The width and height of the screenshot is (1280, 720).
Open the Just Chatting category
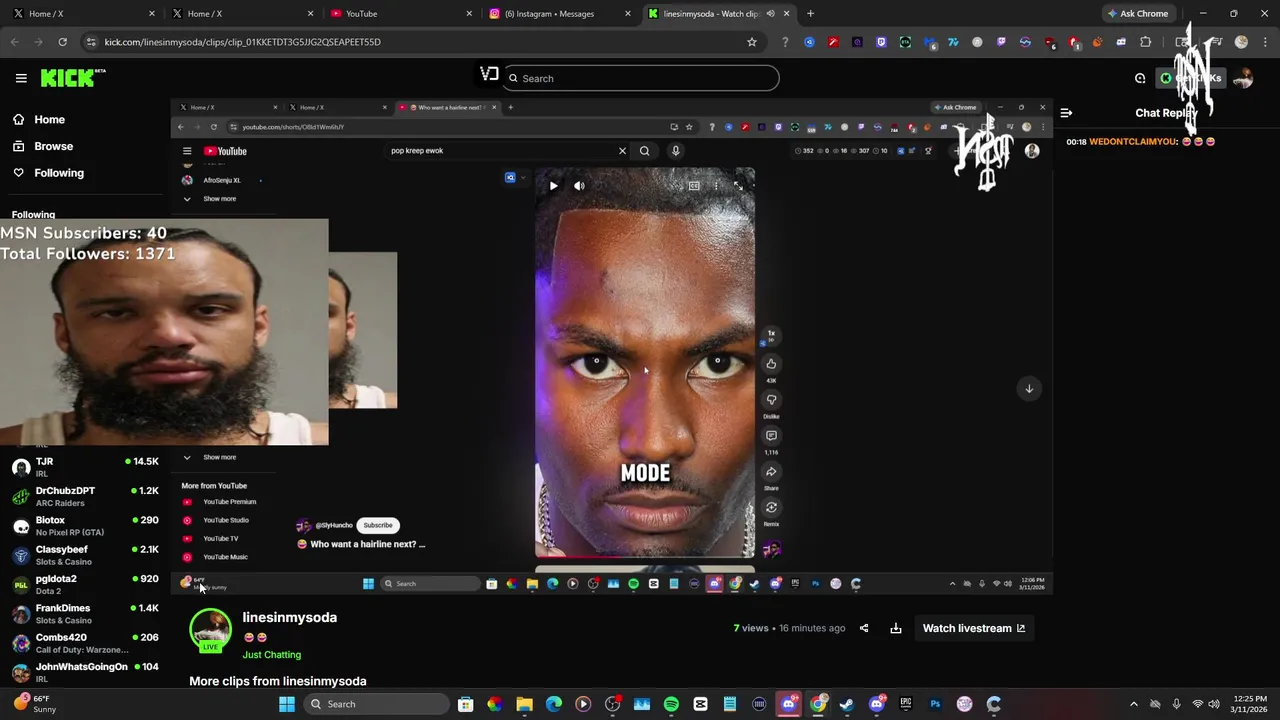pos(272,655)
